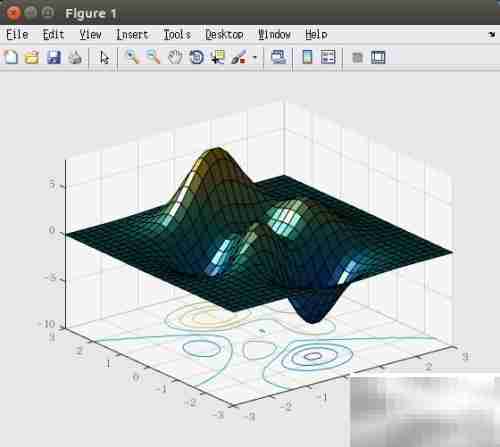
Task: Show plot tools and dock figure
Action: point(378,57)
